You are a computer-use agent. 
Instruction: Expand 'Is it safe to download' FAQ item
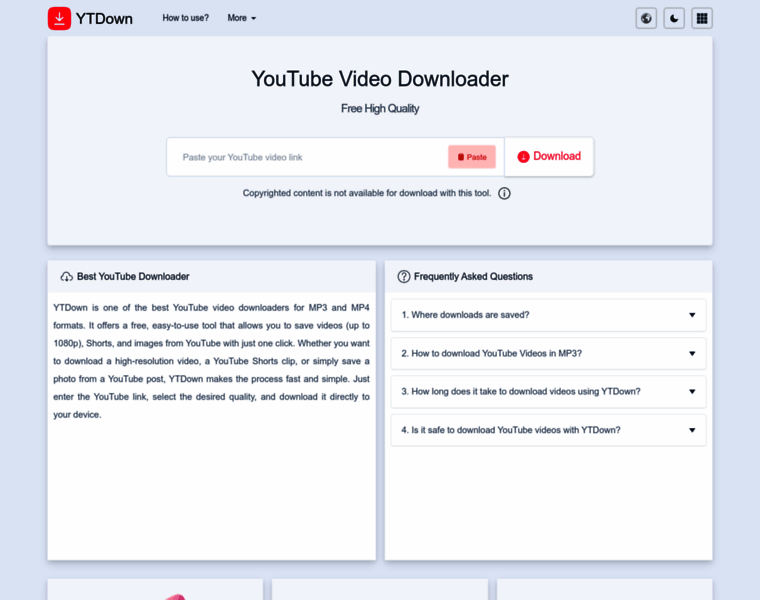[x=511, y=430]
